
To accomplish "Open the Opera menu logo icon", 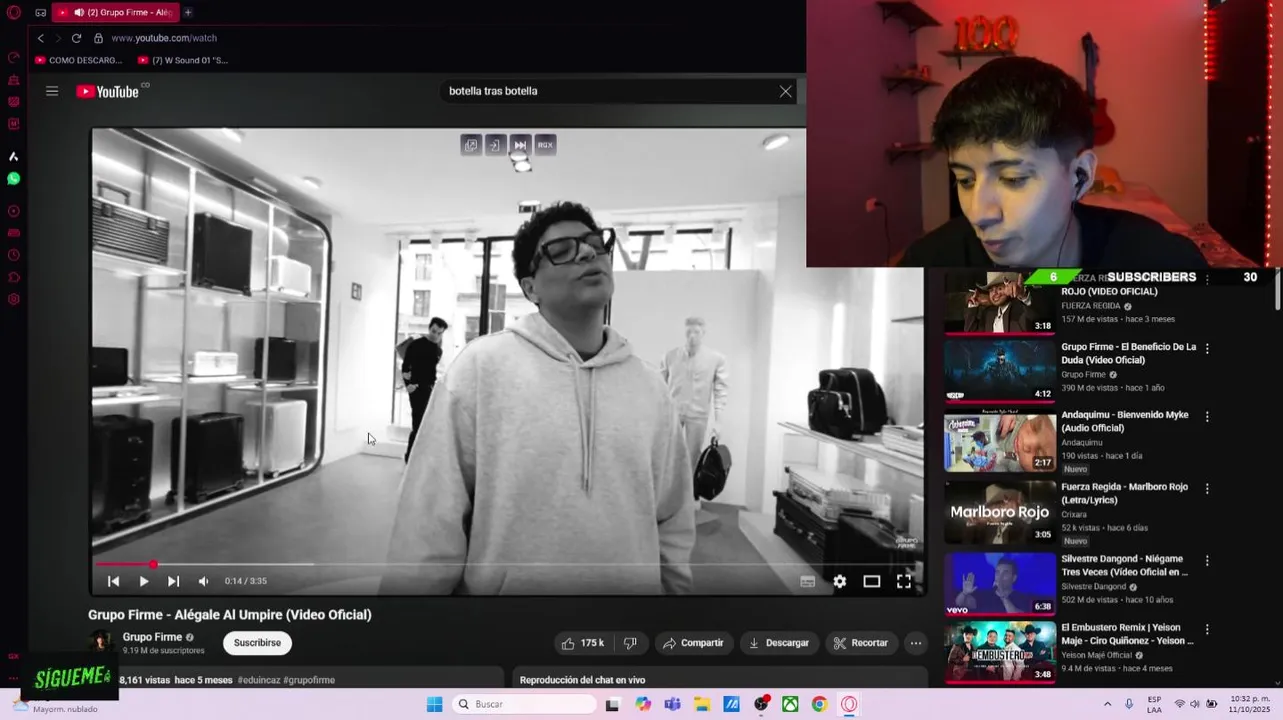I will [14, 12].
